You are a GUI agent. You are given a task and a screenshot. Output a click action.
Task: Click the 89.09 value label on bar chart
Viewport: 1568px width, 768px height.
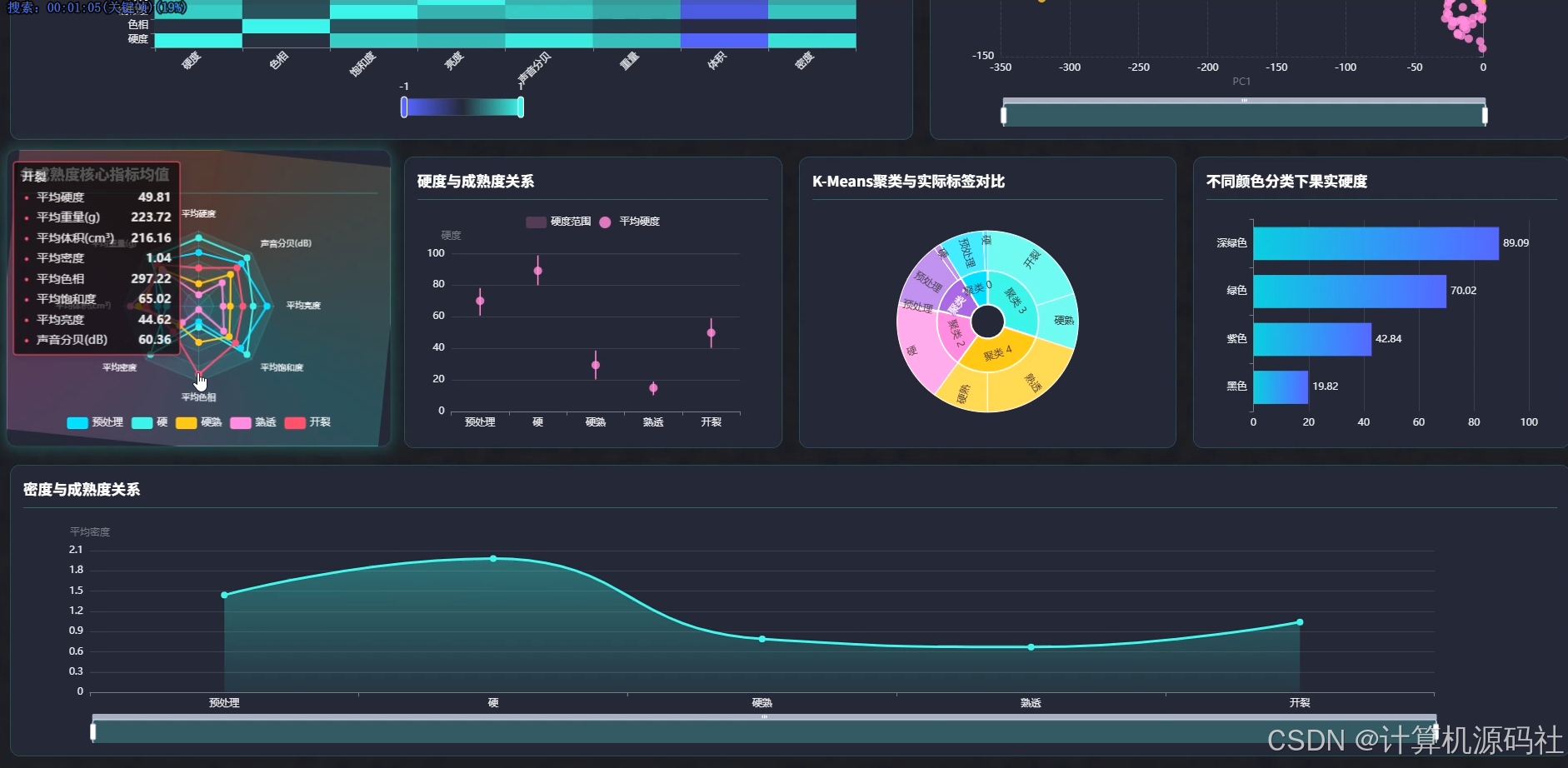coord(1516,243)
